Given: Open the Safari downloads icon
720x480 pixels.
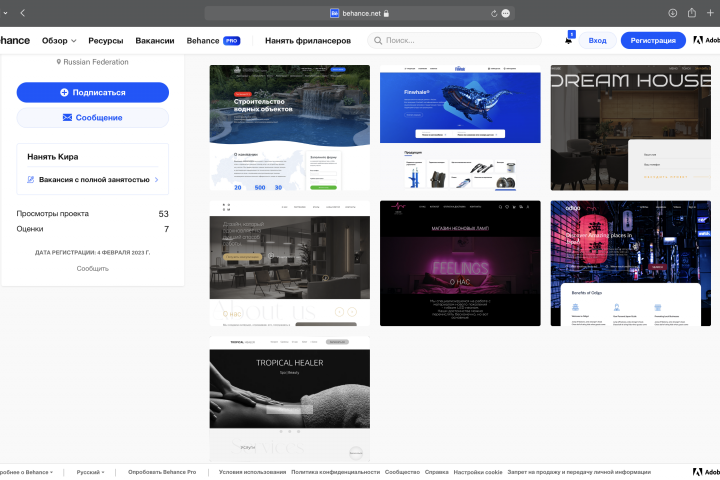Looking at the screenshot, I should (x=672, y=13).
